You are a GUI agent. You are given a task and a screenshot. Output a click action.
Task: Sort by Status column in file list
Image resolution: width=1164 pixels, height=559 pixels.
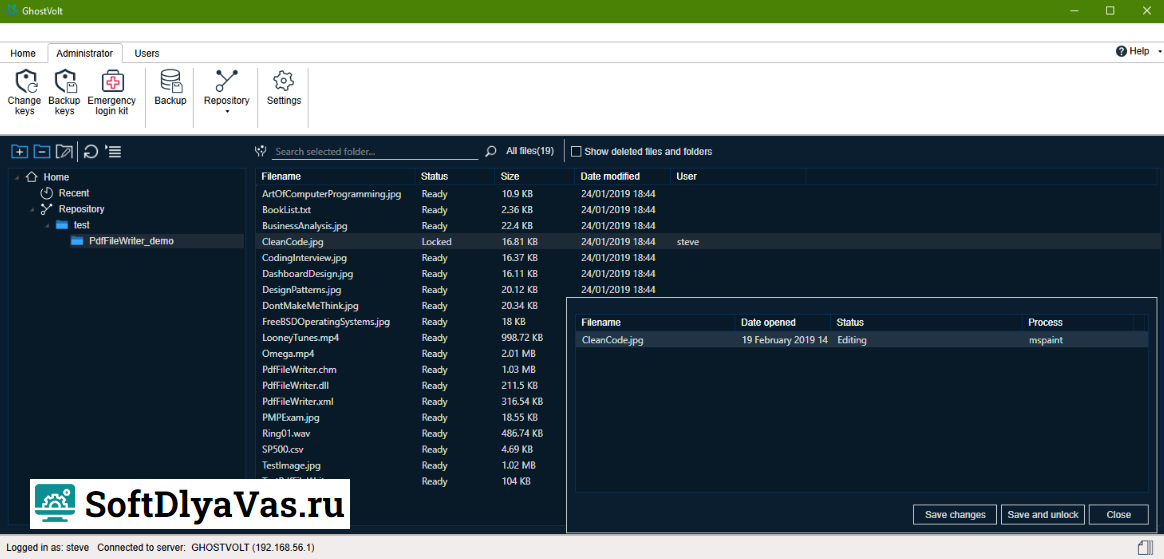click(454, 177)
